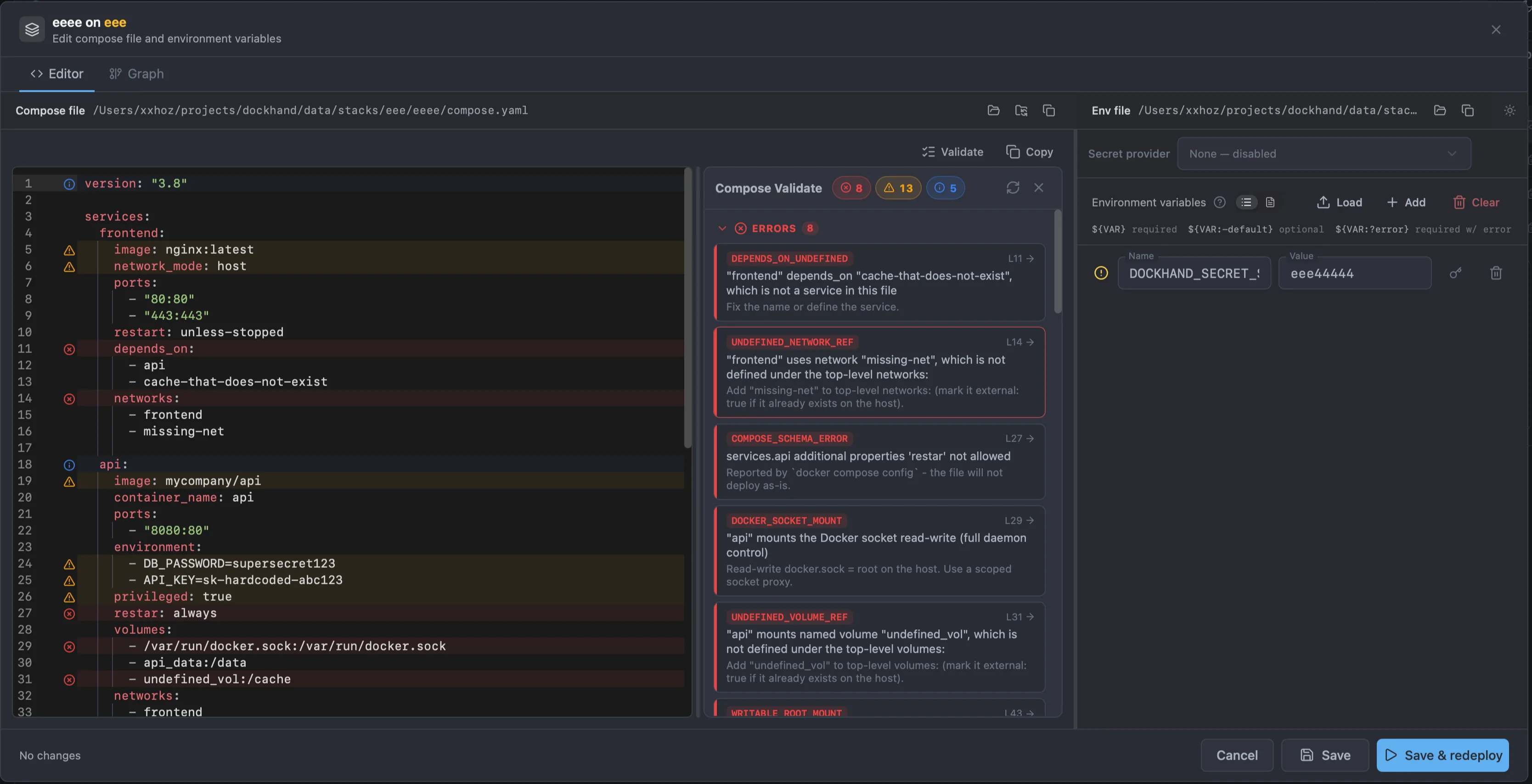Viewport: 1532px width, 784px height.
Task: Click the warning gutter icon on line 24
Action: (70, 564)
